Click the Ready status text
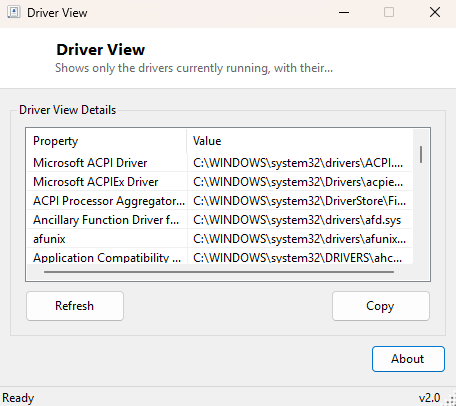 coord(18,398)
